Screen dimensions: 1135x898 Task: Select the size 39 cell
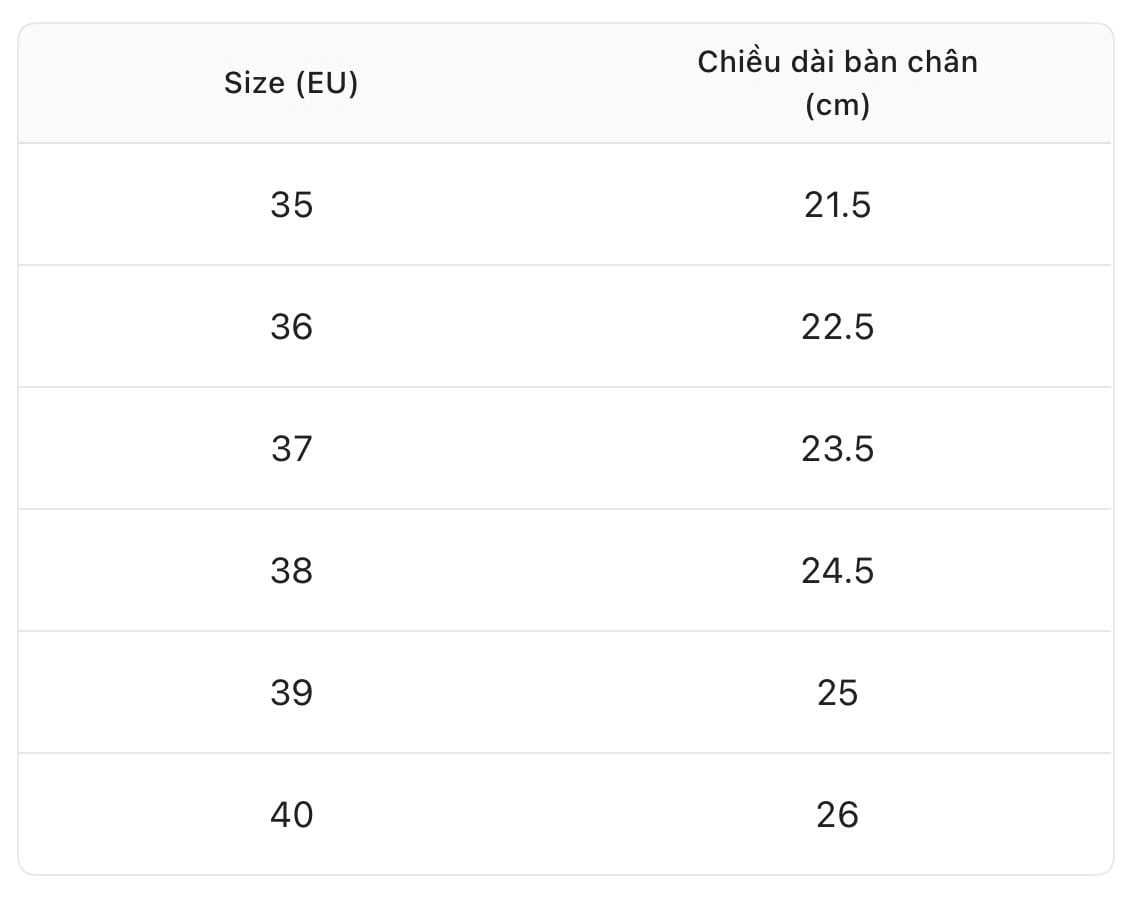291,693
